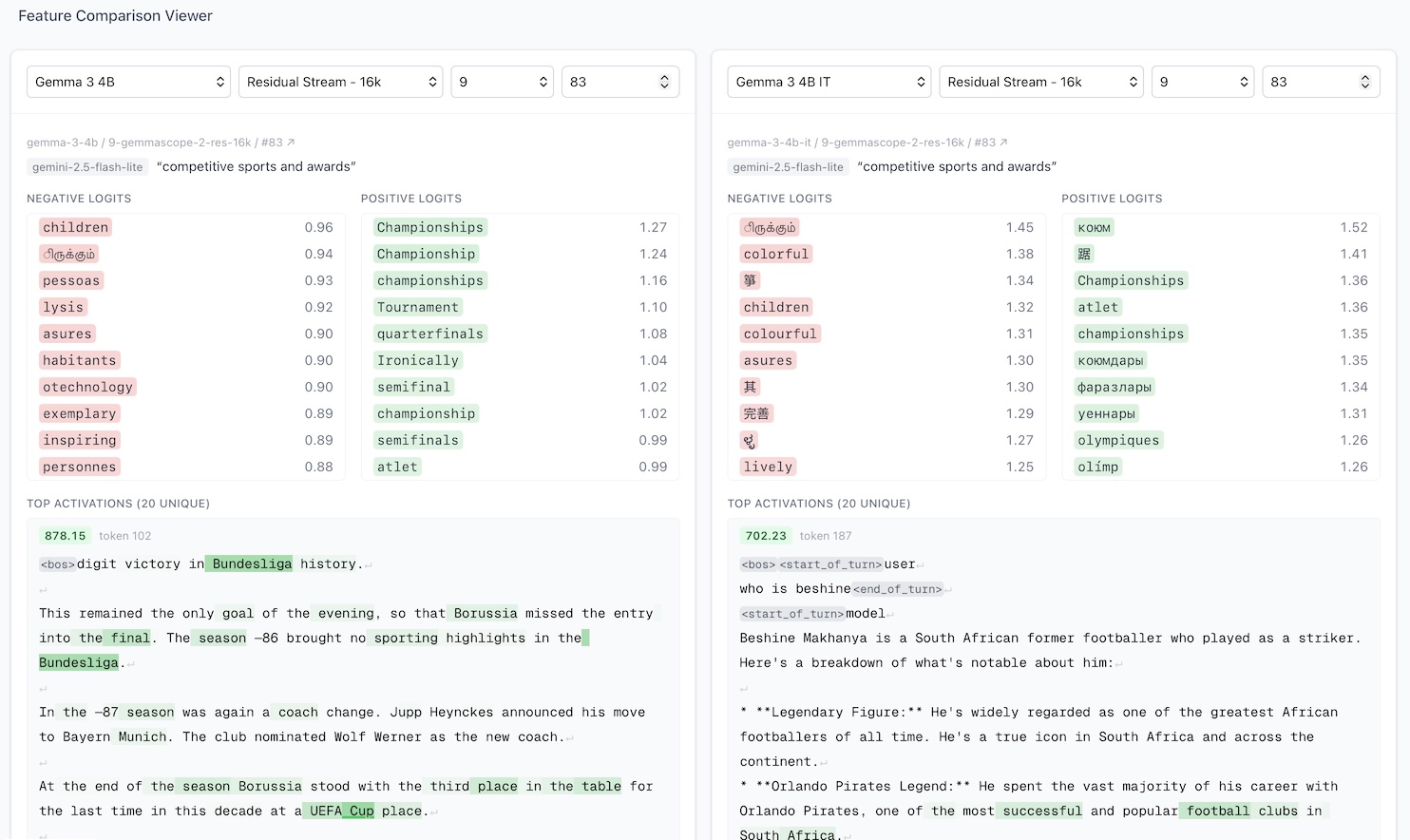Screen dimensions: 1410x840
Task: Open the left Residual Stream - 16k dropdown
Action: click(340, 82)
